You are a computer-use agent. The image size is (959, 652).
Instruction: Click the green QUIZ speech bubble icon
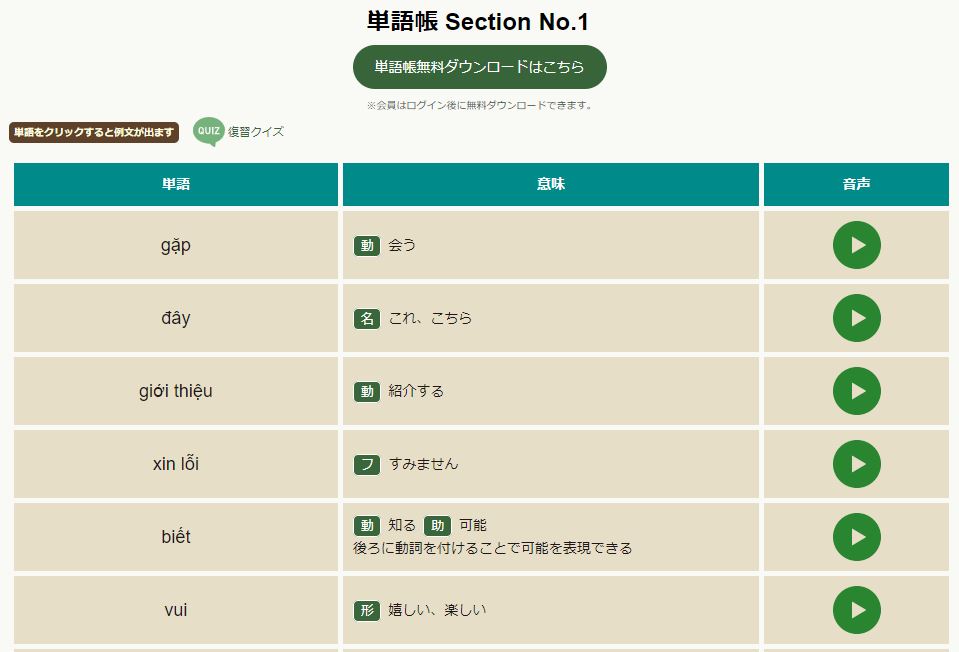pyautogui.click(x=208, y=131)
